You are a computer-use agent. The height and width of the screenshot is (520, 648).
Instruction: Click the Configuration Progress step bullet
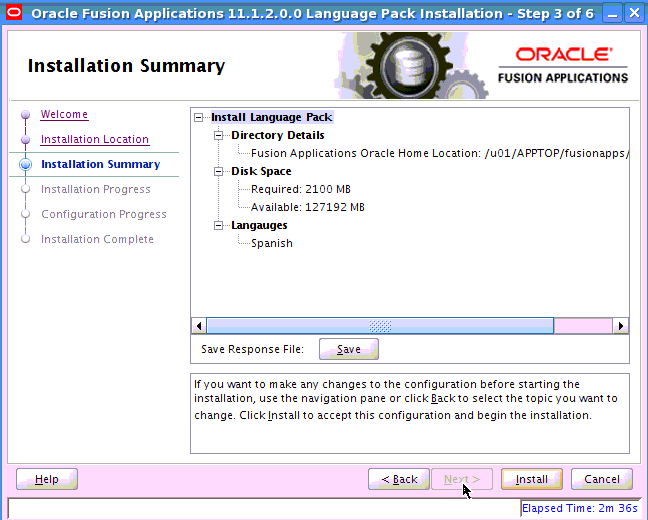26,214
